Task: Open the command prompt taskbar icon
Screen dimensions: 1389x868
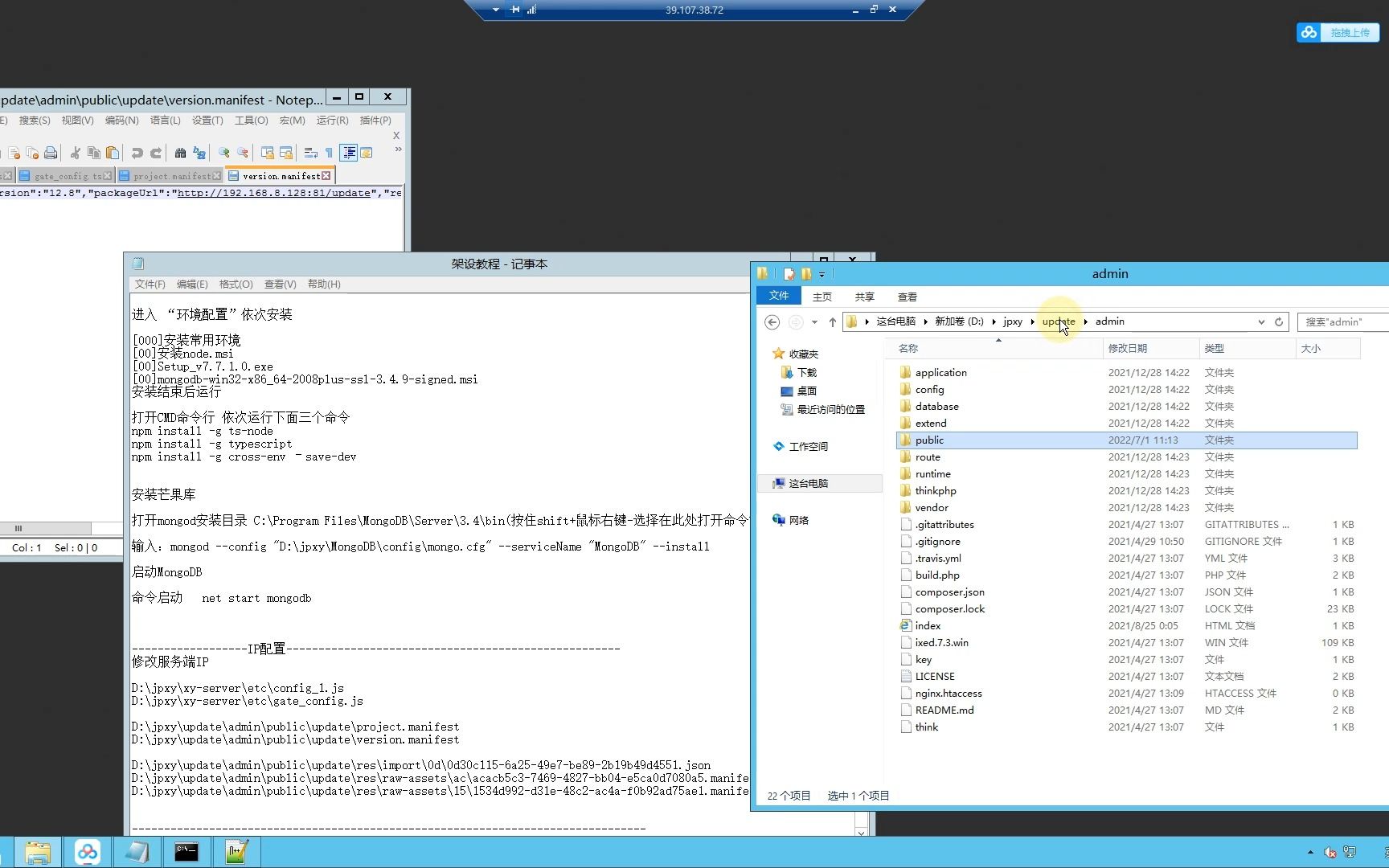Action: point(186,852)
